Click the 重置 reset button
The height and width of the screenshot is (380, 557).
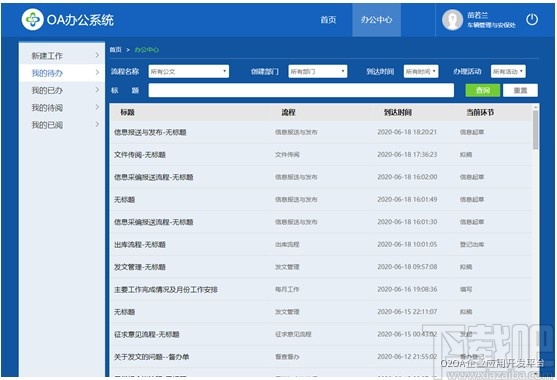pos(520,90)
